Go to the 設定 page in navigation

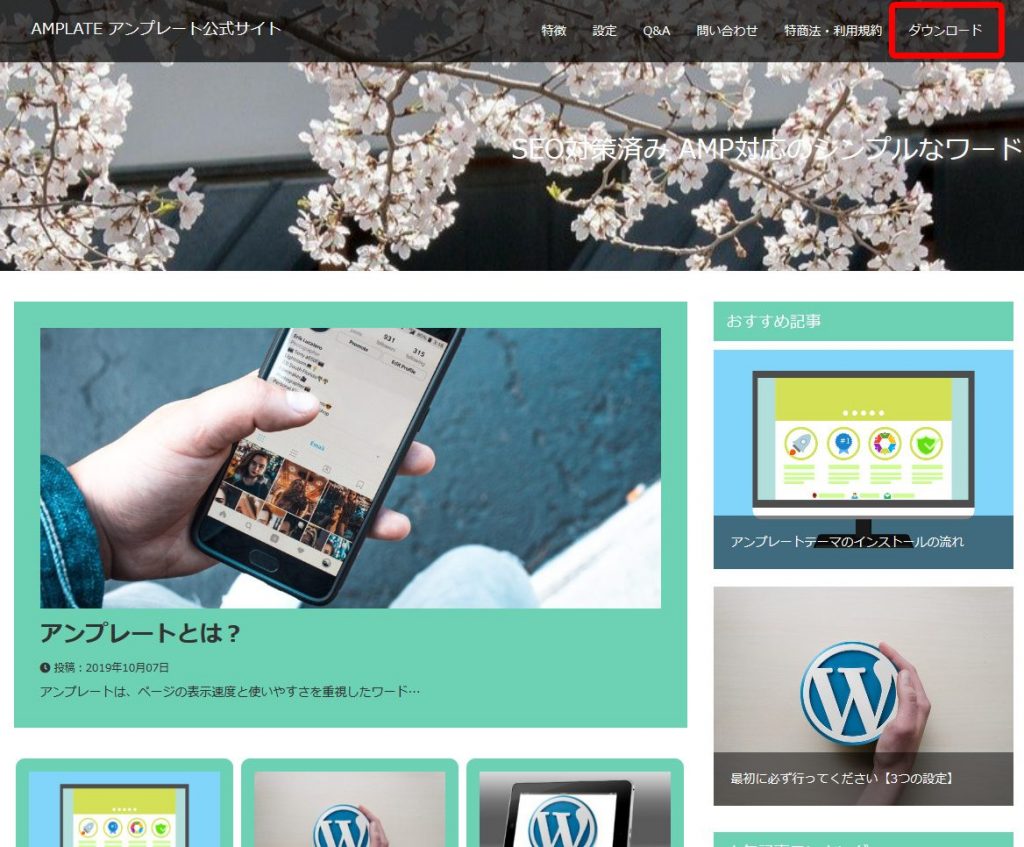click(x=605, y=31)
